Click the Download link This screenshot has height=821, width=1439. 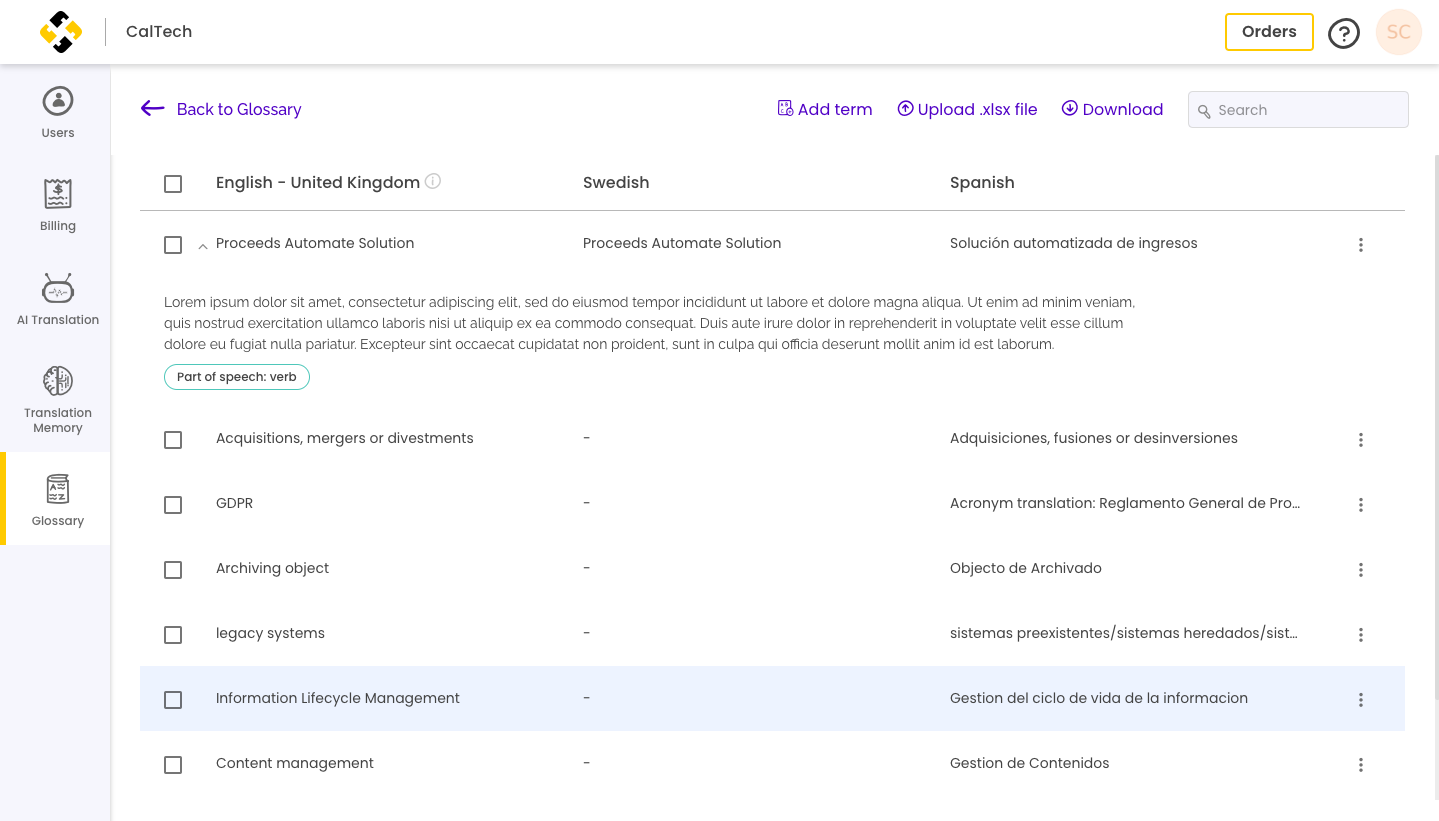1112,109
